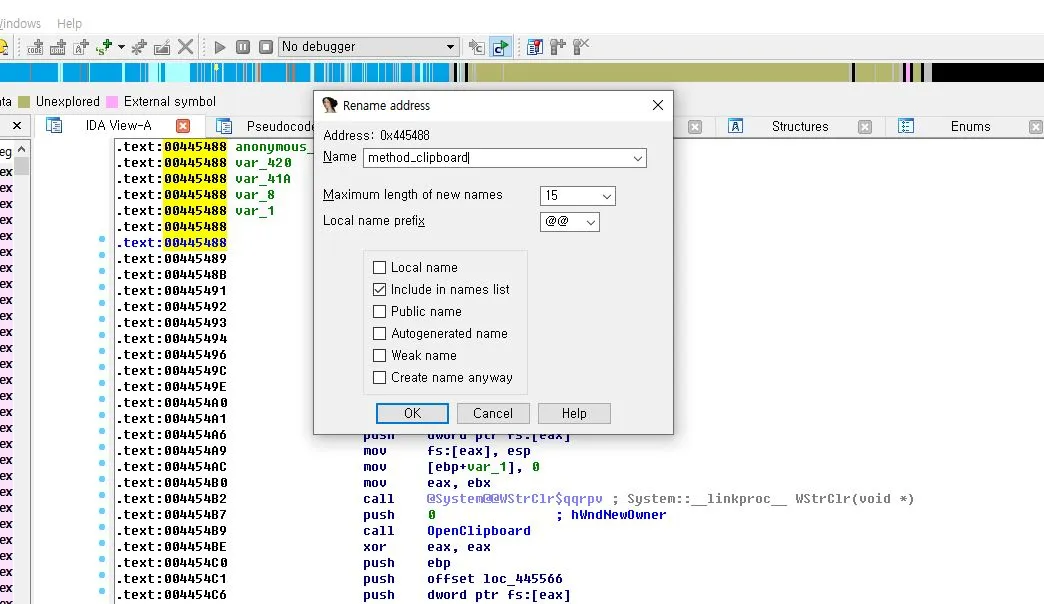
Task: Click breakpoint dot at .text:004454B9
Action: pos(102,527)
